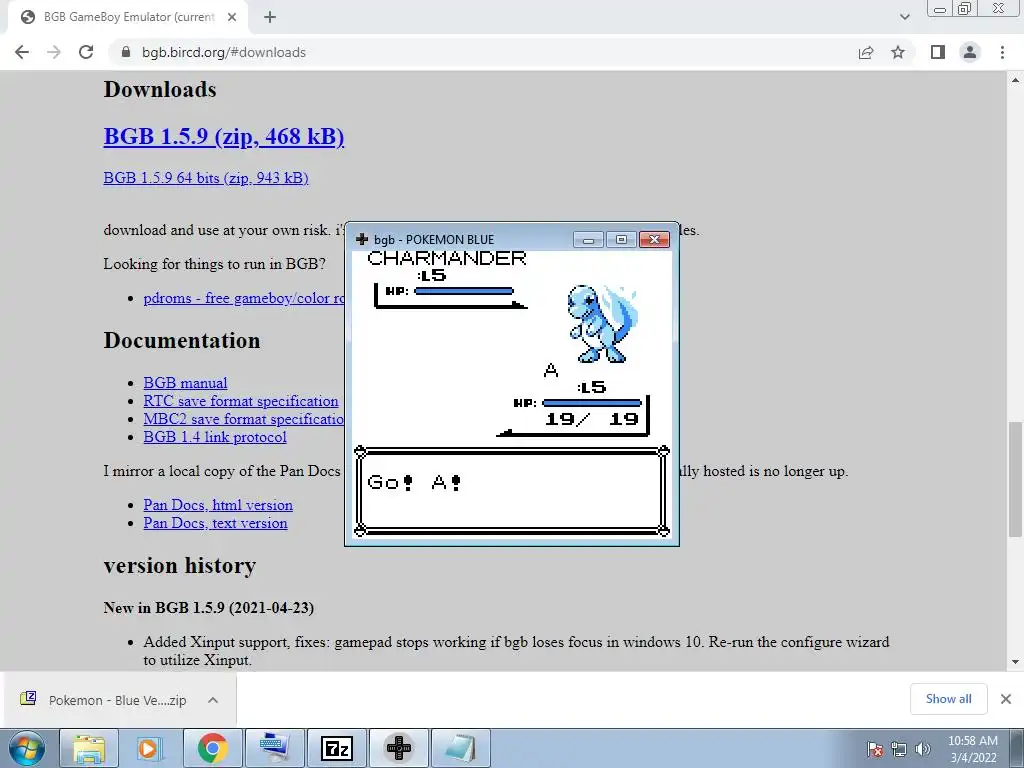Close the bgb POKEMON BLUE window
Image resolution: width=1024 pixels, height=768 pixels.
(x=654, y=240)
